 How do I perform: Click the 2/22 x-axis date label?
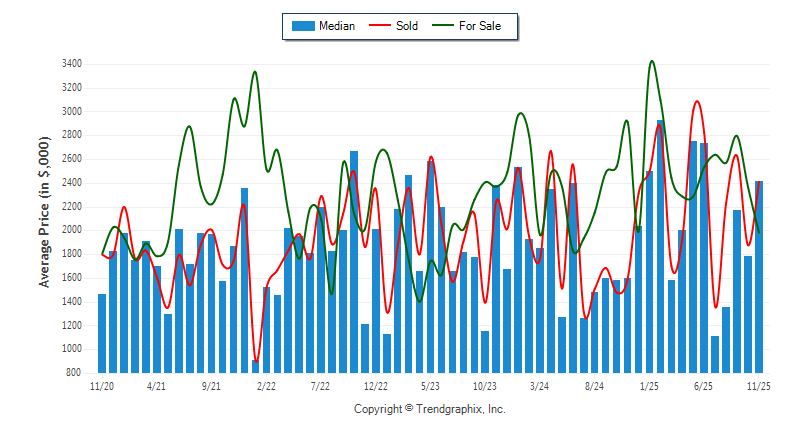tap(266, 385)
